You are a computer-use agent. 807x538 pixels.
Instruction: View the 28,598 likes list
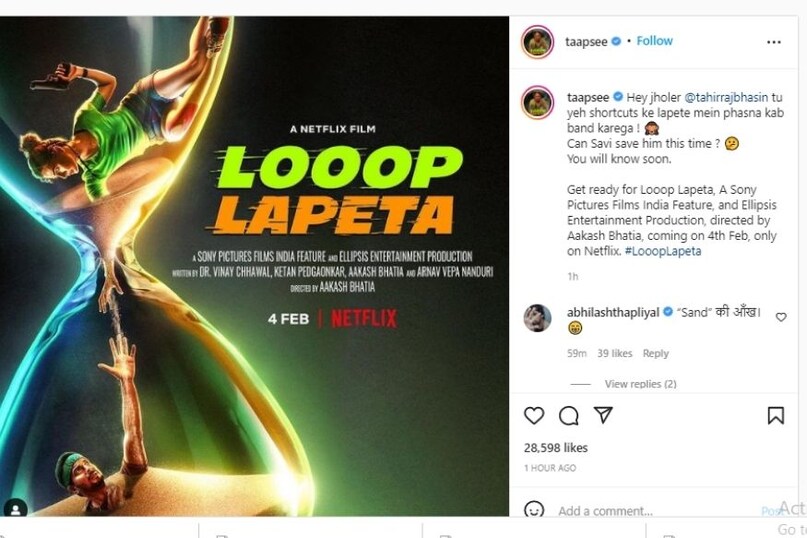point(556,448)
